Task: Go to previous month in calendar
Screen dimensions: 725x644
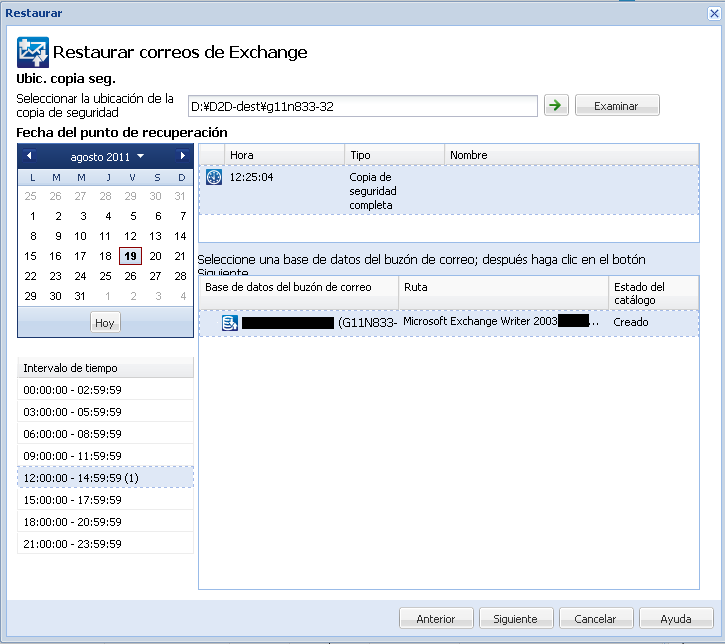Action: [x=29, y=156]
